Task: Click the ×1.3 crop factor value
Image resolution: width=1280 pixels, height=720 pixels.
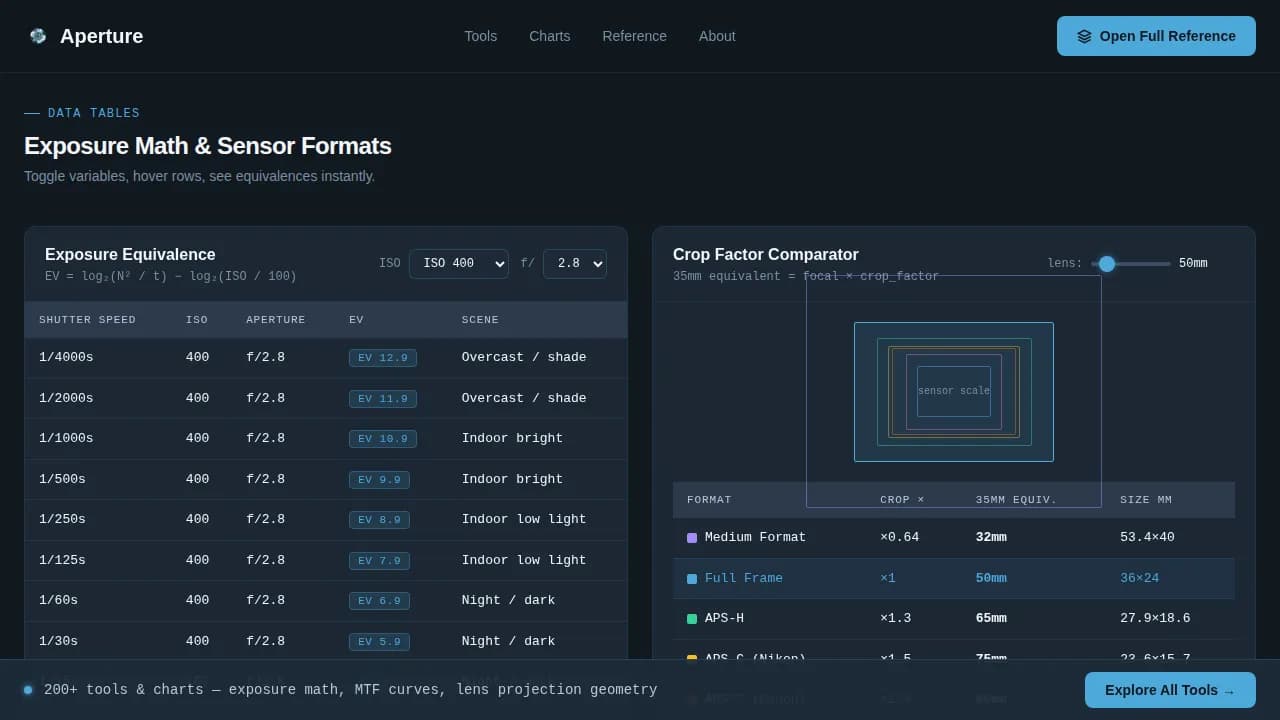Action: tap(895, 618)
